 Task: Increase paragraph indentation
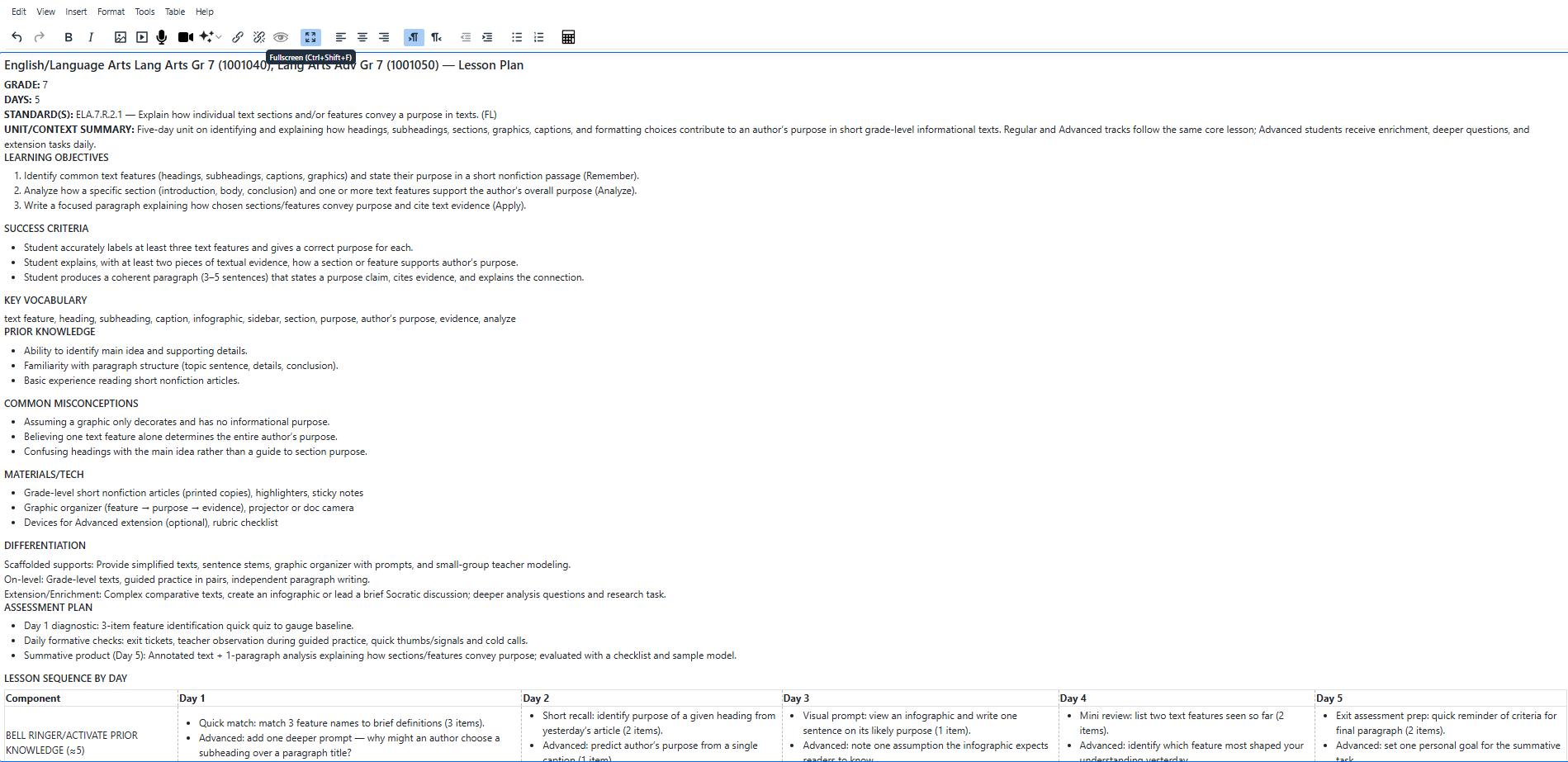(487, 37)
